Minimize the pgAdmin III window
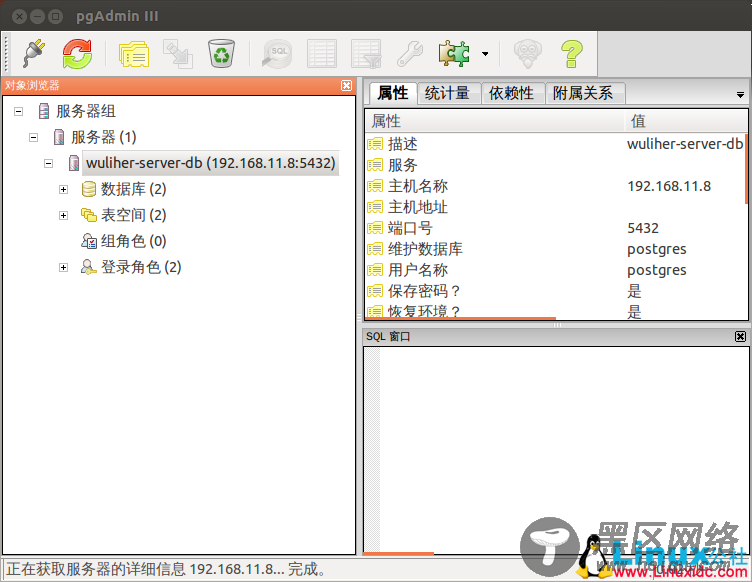 click(x=37, y=17)
